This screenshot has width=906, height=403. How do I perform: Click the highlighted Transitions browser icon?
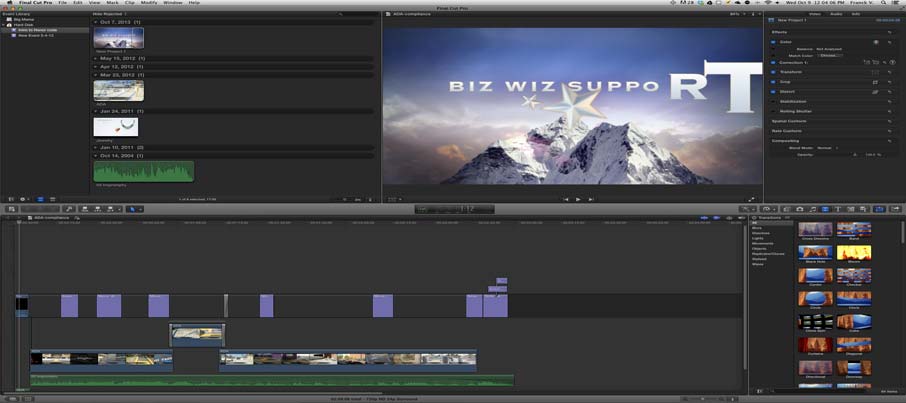pyautogui.click(x=825, y=209)
